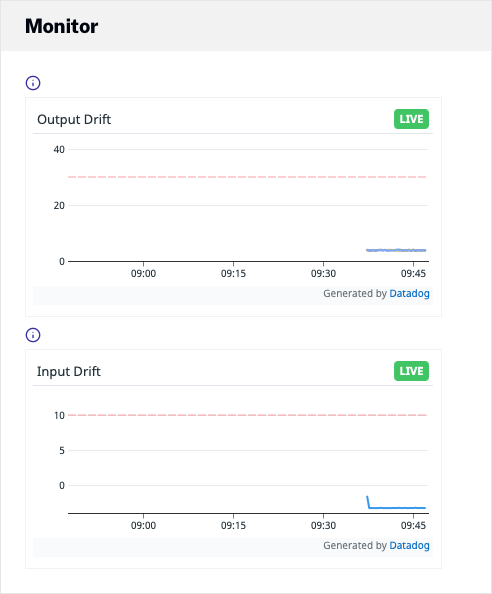Click the initial spike of the Input Drift line
This screenshot has width=492, height=594.
tap(368, 502)
